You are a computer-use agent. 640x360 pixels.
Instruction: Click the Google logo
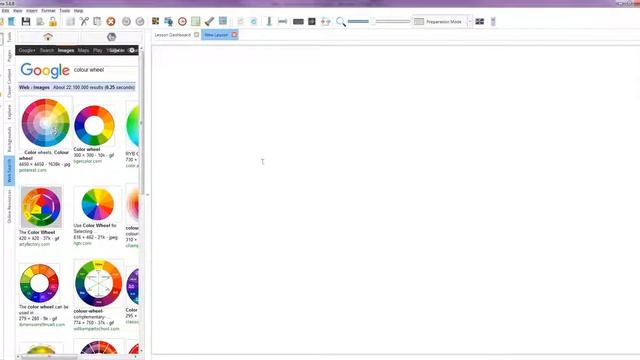point(45,70)
